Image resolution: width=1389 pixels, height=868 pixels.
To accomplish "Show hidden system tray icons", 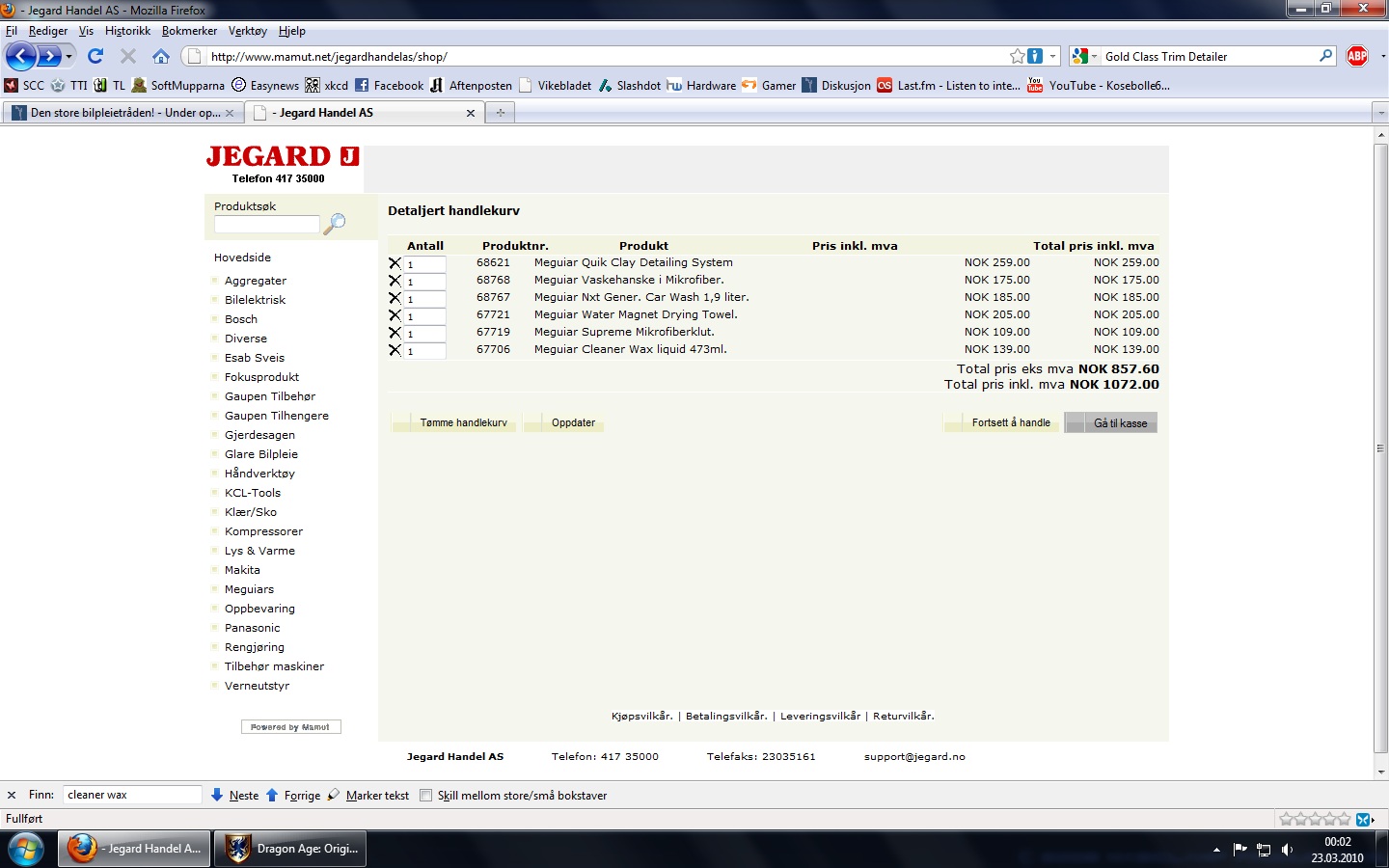I will point(1216,850).
